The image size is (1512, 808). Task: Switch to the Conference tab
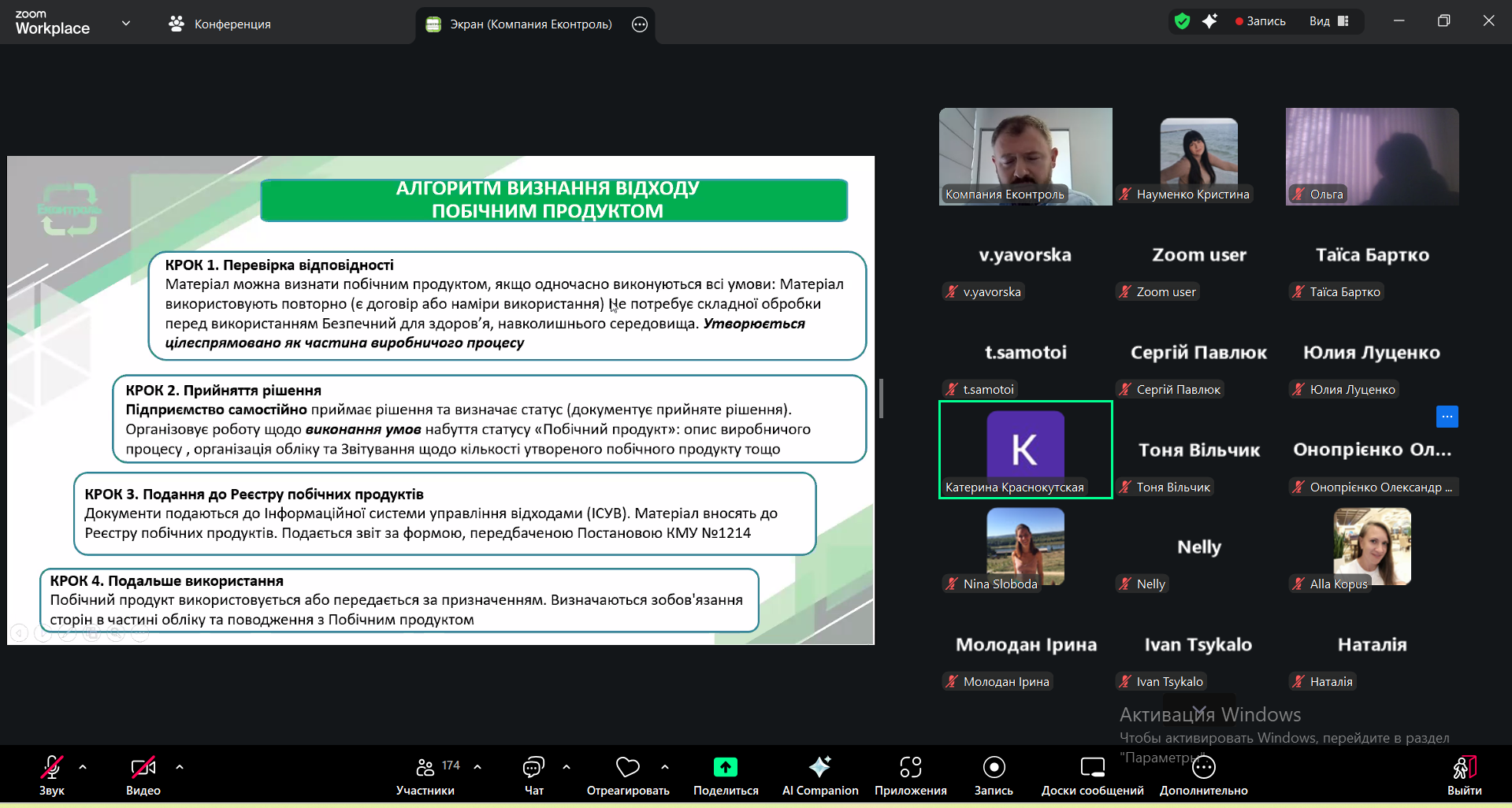[220, 24]
